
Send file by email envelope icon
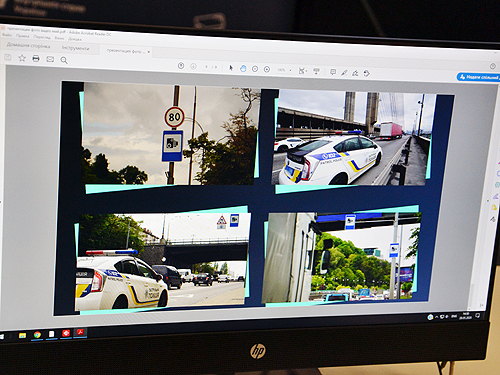click(50, 59)
